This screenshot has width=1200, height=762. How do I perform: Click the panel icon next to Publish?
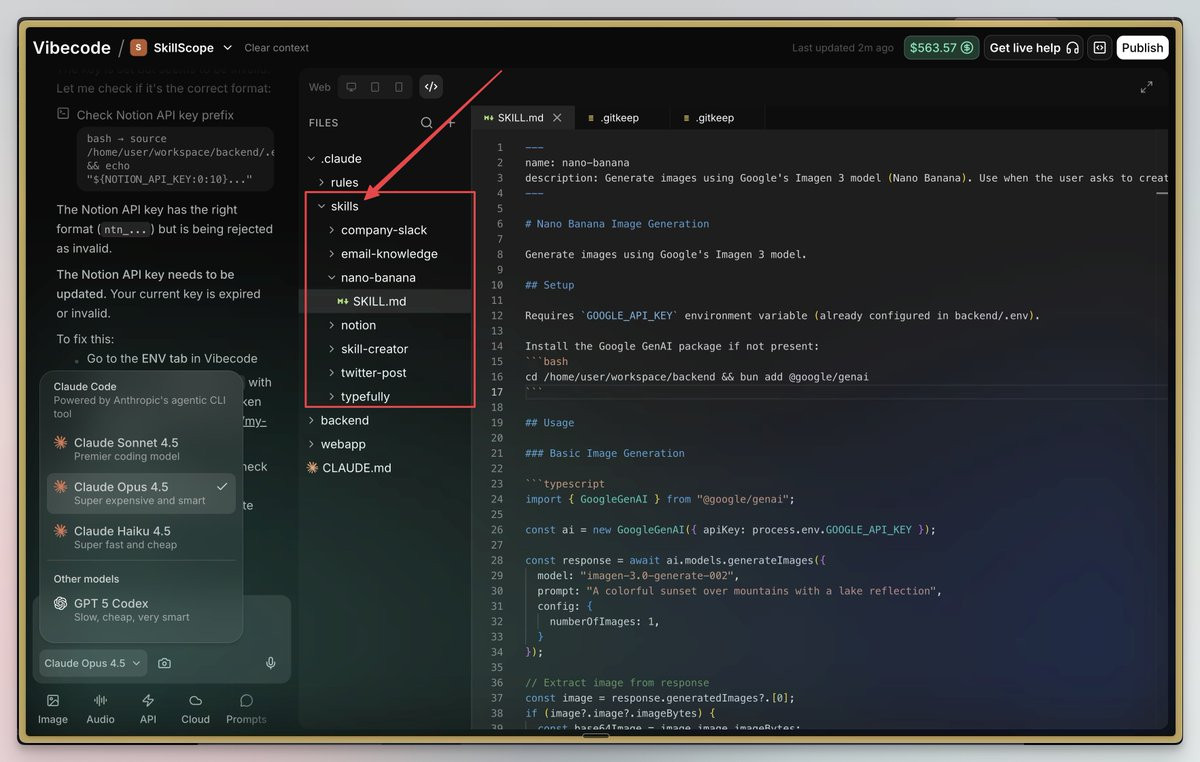[x=1099, y=48]
